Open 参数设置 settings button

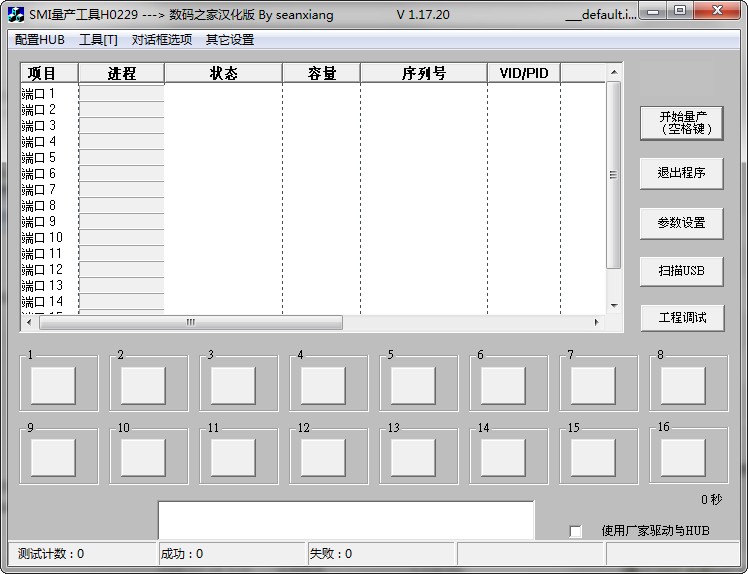pos(682,223)
